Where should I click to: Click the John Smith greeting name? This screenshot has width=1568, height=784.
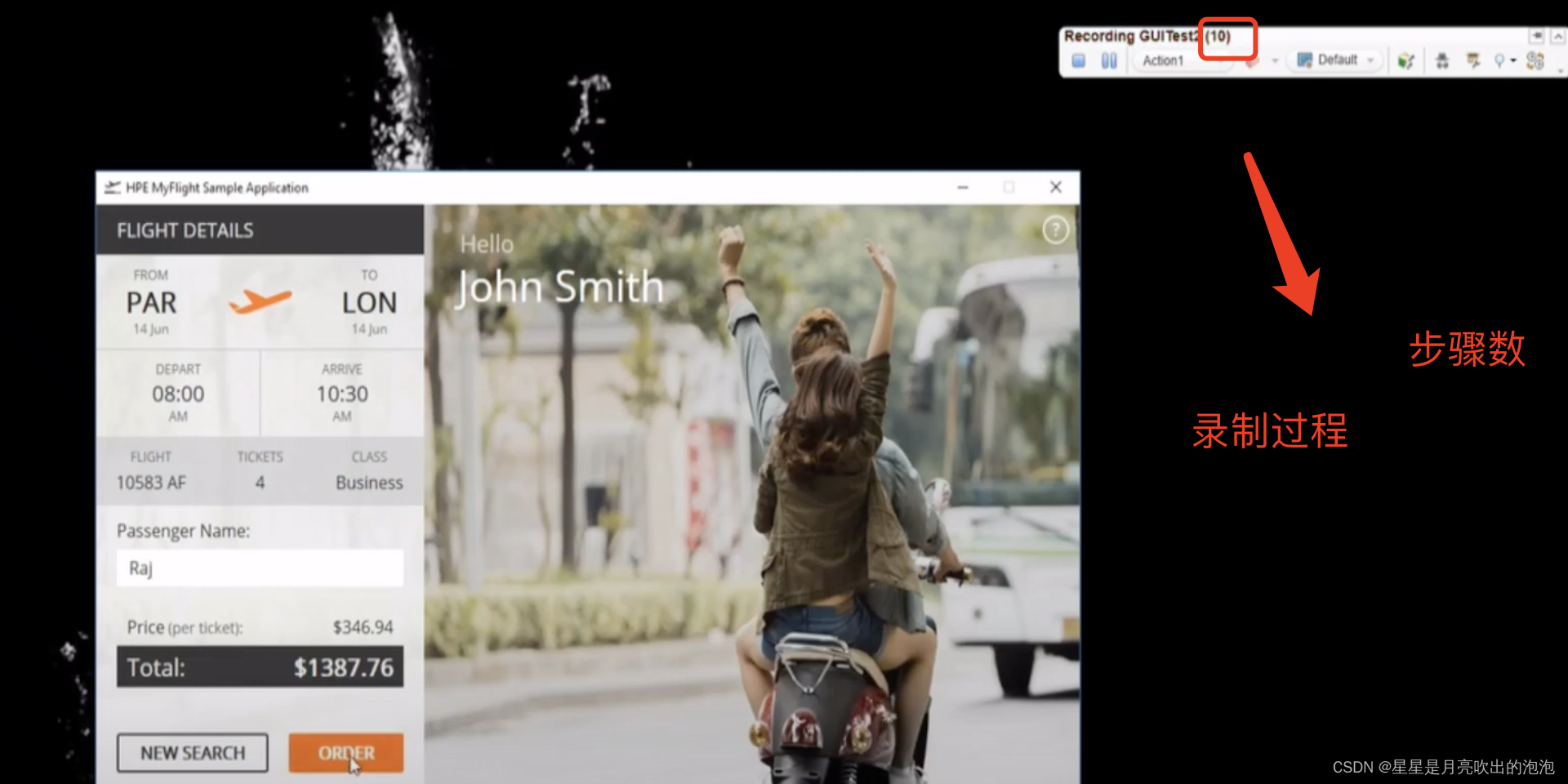[x=559, y=287]
